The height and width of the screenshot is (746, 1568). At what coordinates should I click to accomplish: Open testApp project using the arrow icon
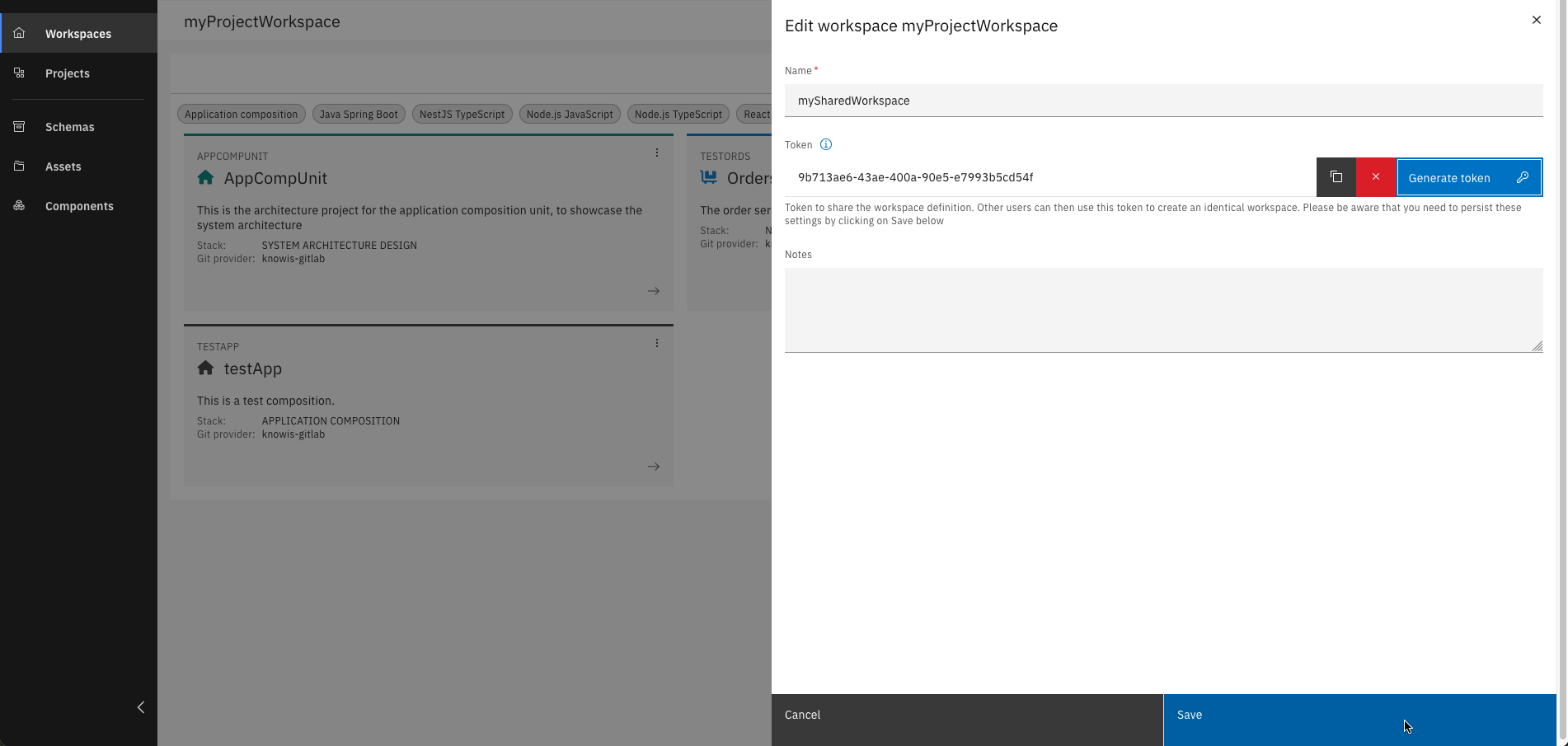[x=653, y=467]
